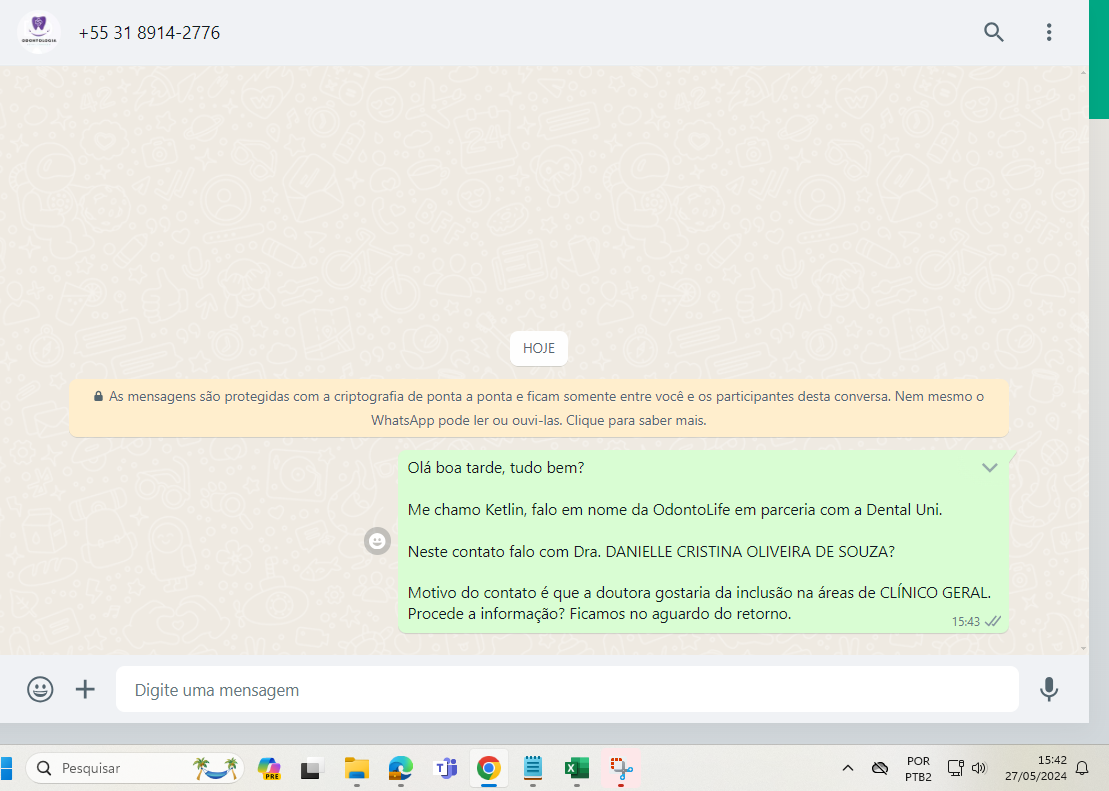Click the line mentioning DANIELLE CRISTINA OLIVEIRA DE SOUZA
The height and width of the screenshot is (791, 1109).
tap(651, 551)
